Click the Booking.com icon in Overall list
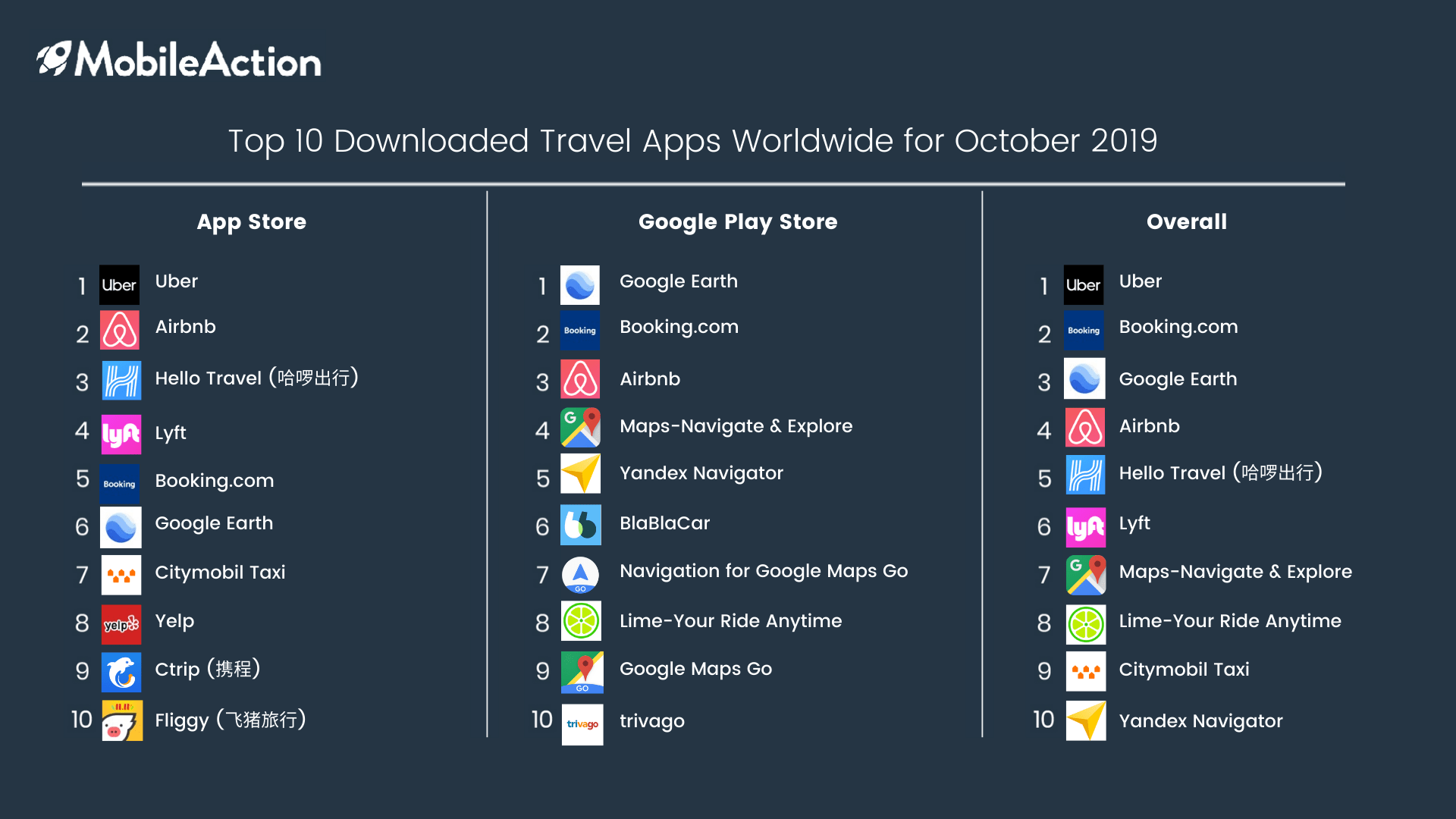The width and height of the screenshot is (1456, 819). pos(1084,330)
